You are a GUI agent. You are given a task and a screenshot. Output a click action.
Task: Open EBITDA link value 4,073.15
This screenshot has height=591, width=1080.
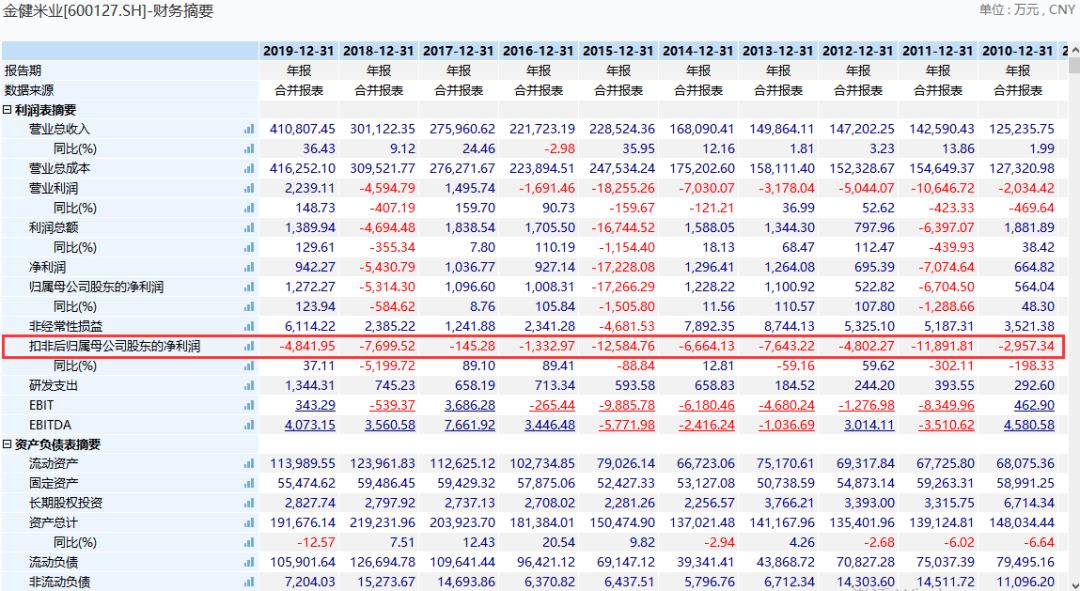[x=310, y=425]
